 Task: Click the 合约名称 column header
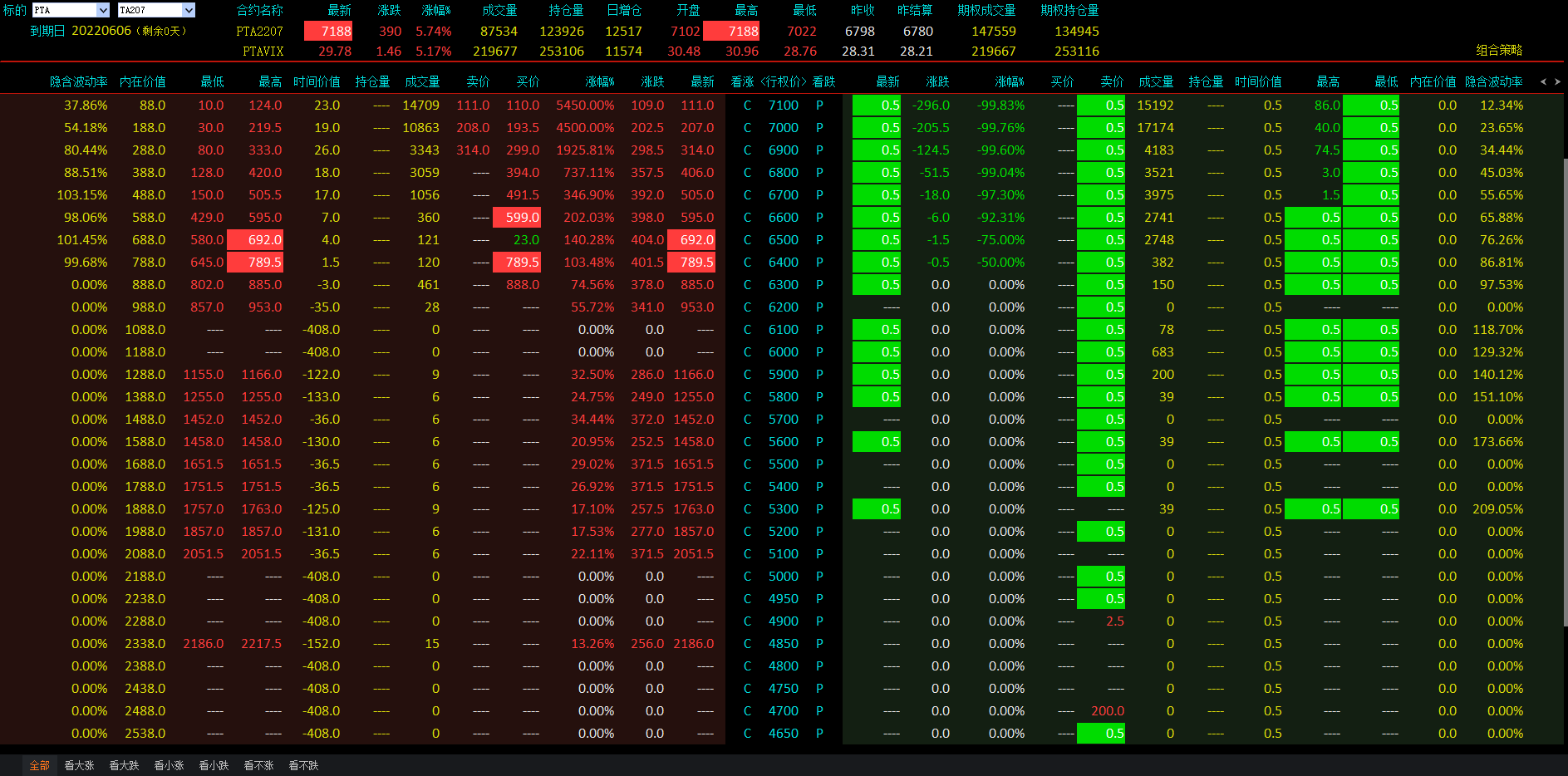click(259, 10)
